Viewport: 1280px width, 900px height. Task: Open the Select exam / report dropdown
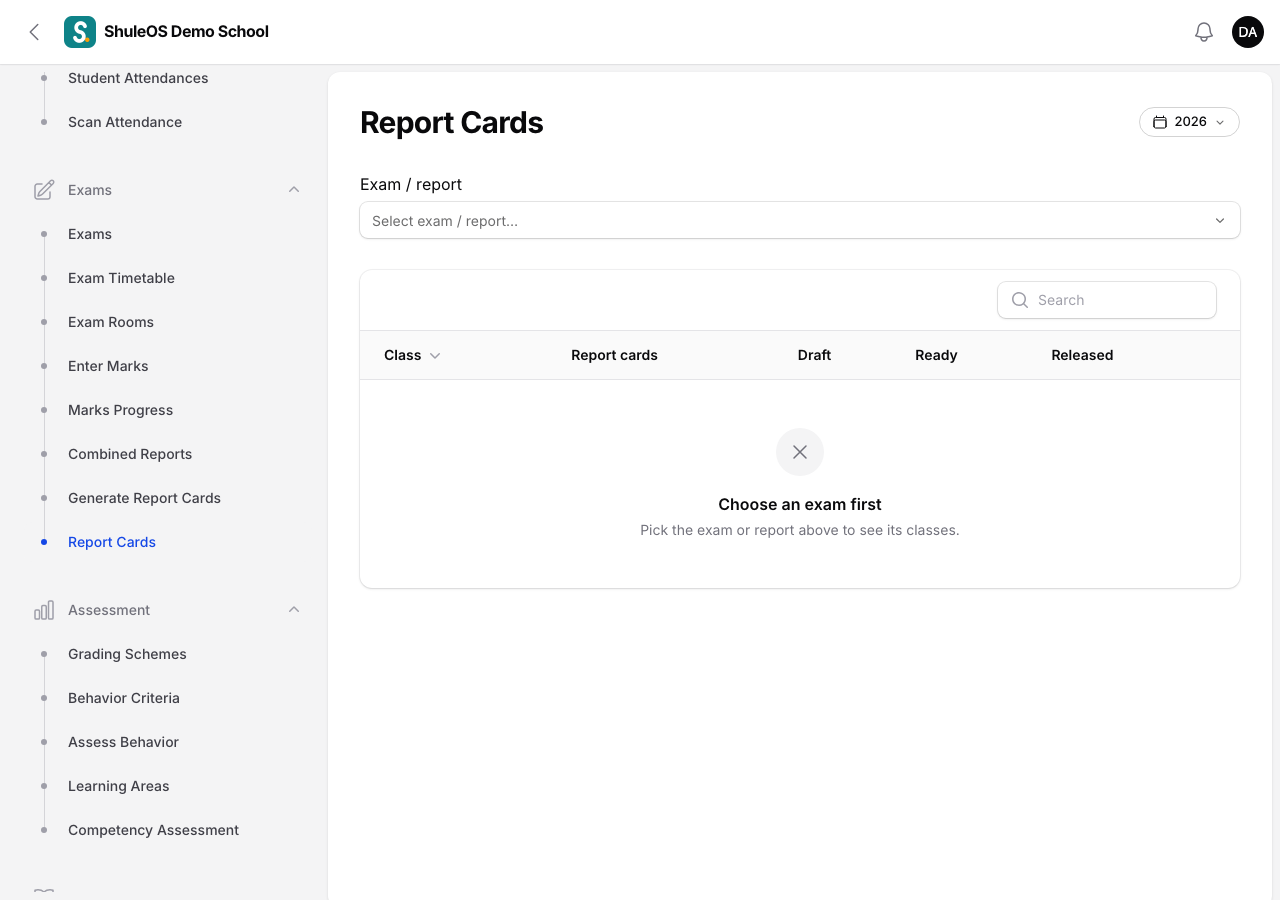point(800,221)
